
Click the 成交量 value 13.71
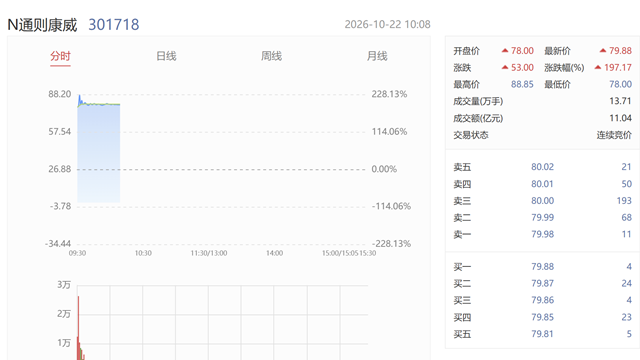click(x=620, y=101)
